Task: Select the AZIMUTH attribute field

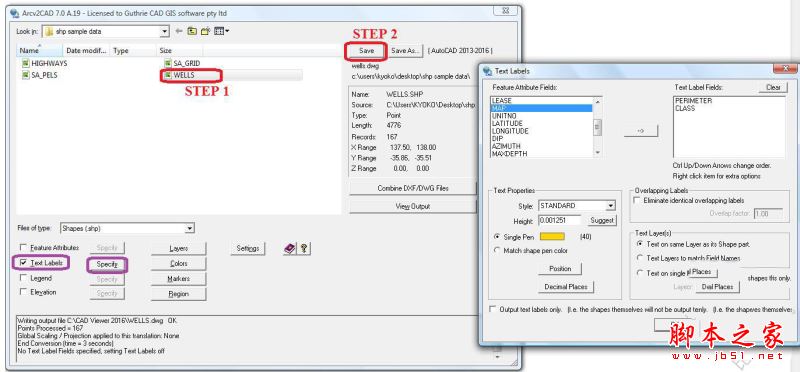Action: (x=541, y=146)
